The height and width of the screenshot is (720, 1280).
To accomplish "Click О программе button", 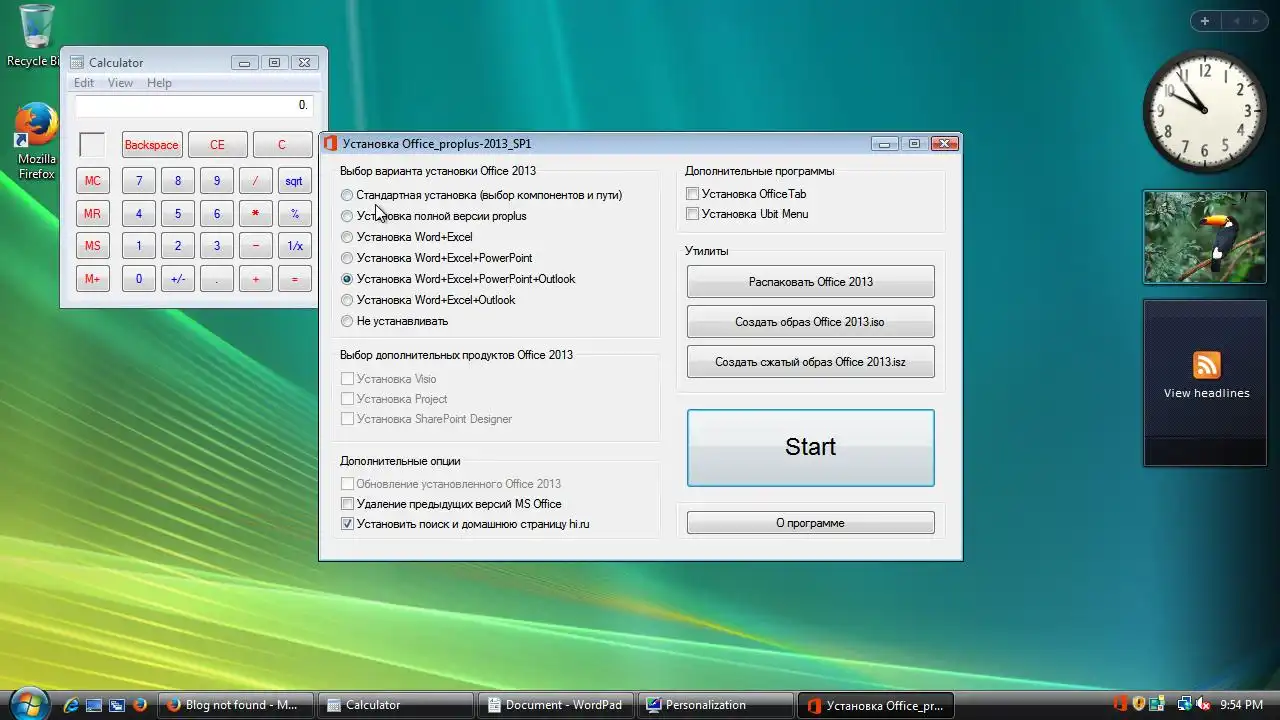I will tap(810, 523).
